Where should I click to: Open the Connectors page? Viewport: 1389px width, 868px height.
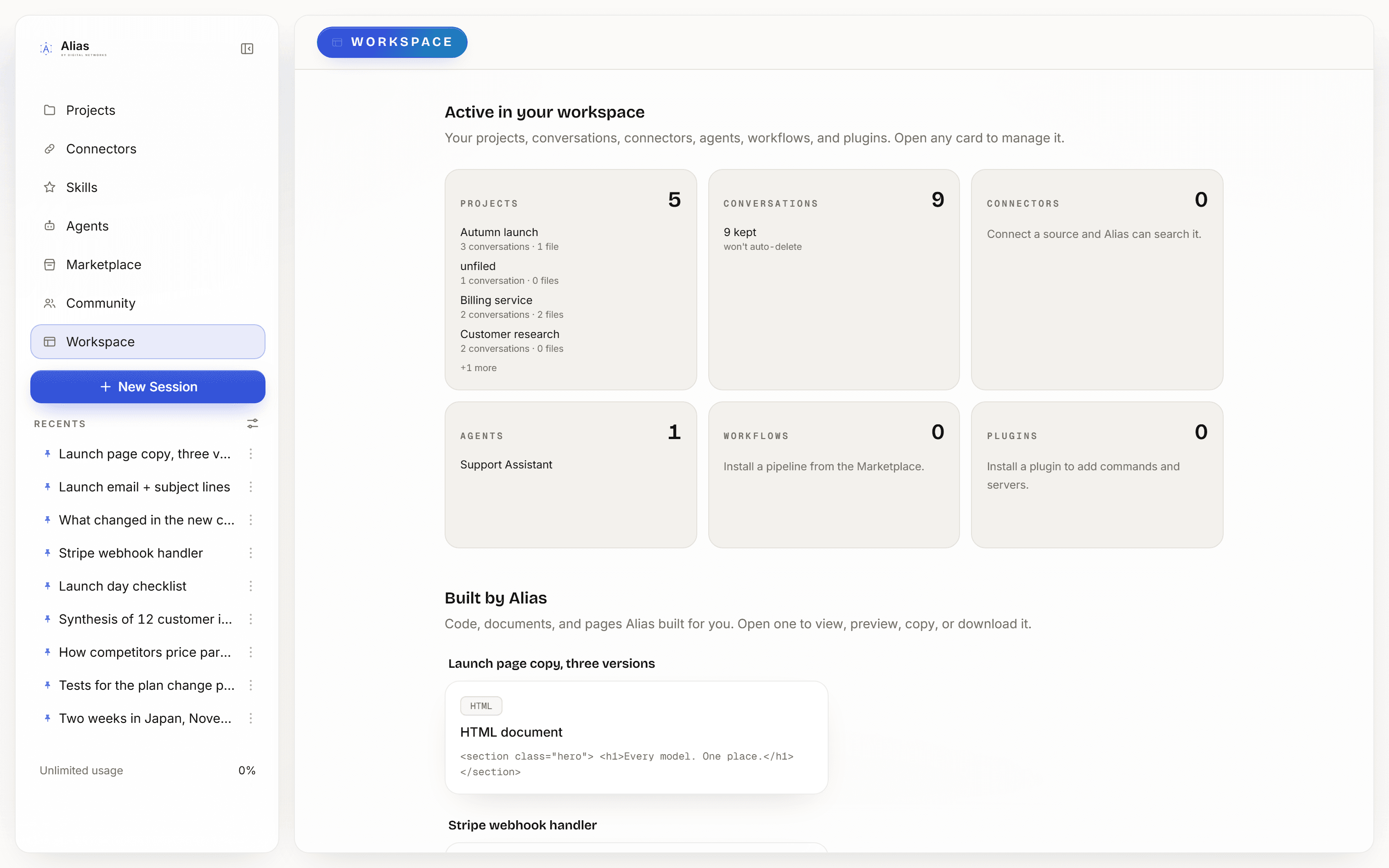pyautogui.click(x=147, y=149)
